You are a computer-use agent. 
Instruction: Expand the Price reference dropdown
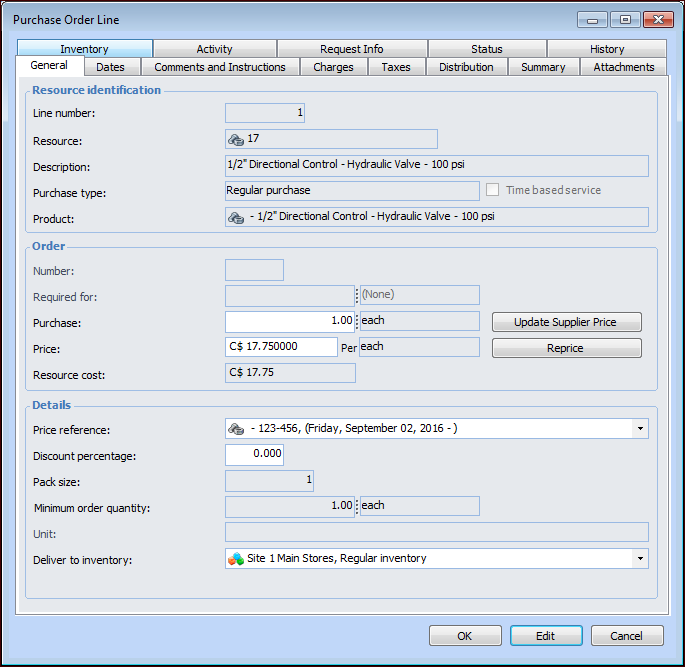(639, 429)
